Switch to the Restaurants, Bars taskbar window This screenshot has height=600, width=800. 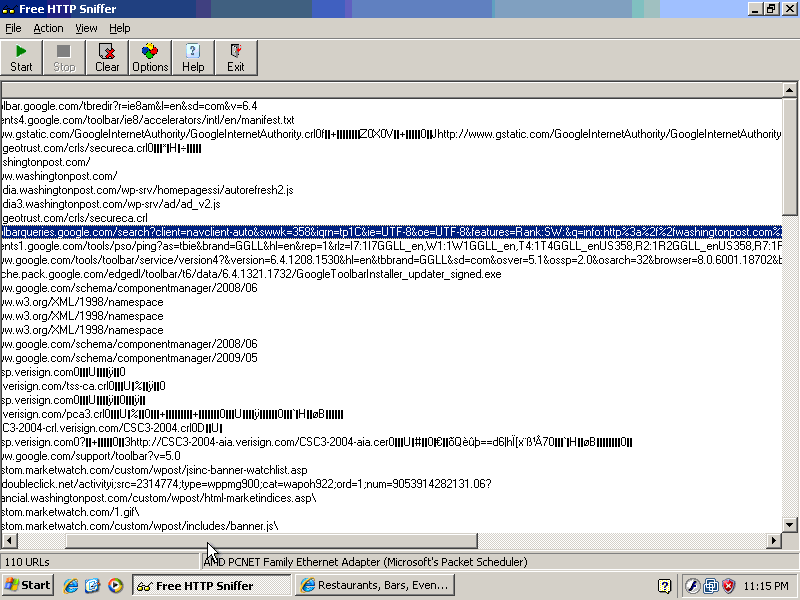pos(374,586)
